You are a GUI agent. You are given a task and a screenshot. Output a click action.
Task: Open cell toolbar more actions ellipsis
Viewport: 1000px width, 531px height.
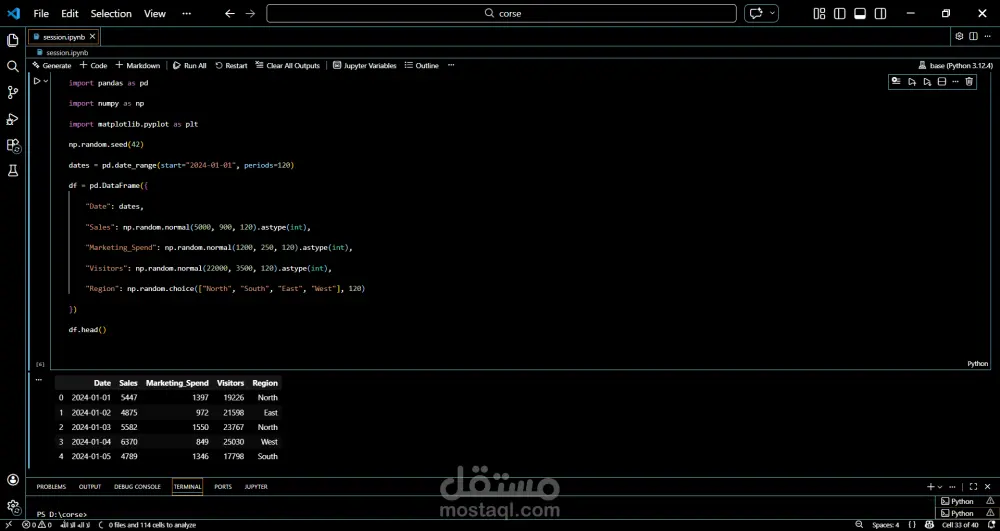[x=955, y=81]
